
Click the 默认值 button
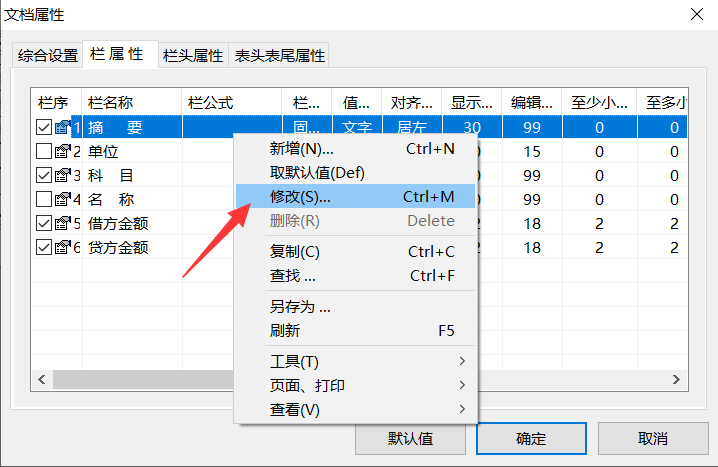click(411, 438)
